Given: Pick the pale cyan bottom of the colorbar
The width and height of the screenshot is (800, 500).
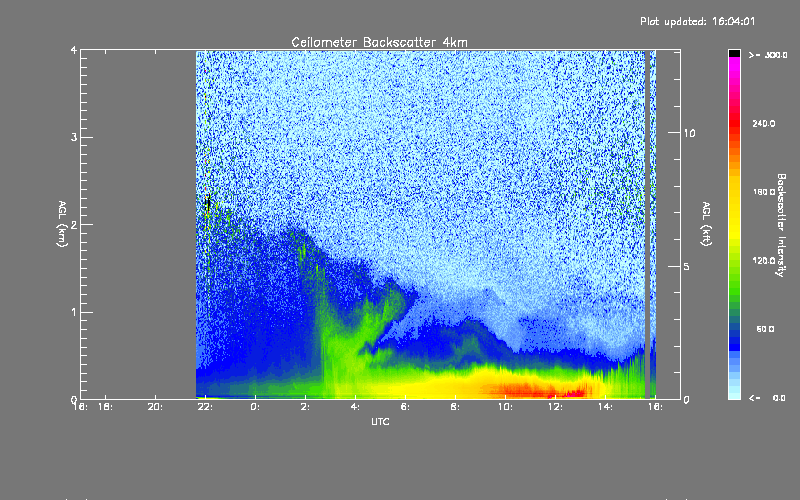Looking at the screenshot, I should (734, 393).
